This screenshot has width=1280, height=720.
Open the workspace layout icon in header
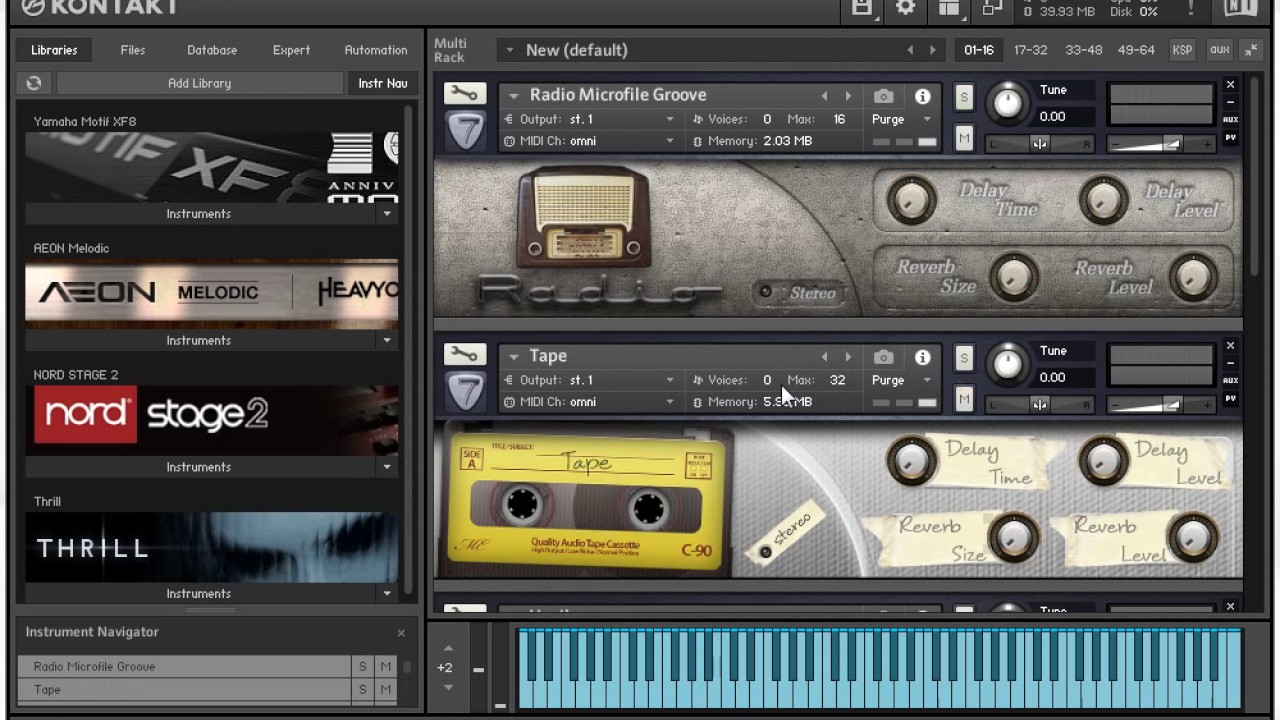click(x=949, y=8)
